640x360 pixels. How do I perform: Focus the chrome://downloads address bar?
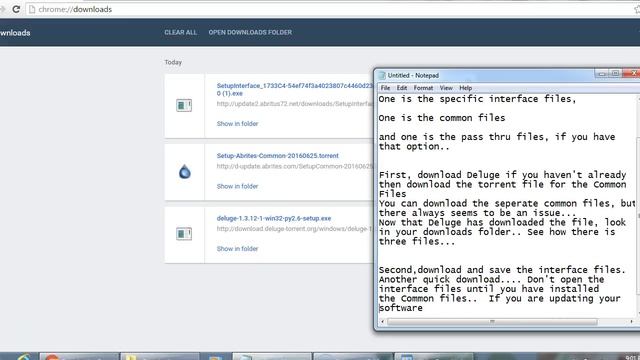pyautogui.click(x=327, y=9)
